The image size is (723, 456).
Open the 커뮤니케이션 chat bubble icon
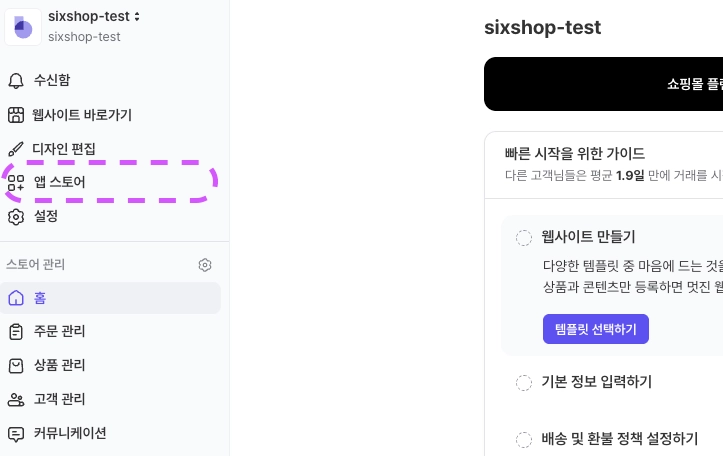[x=15, y=433]
